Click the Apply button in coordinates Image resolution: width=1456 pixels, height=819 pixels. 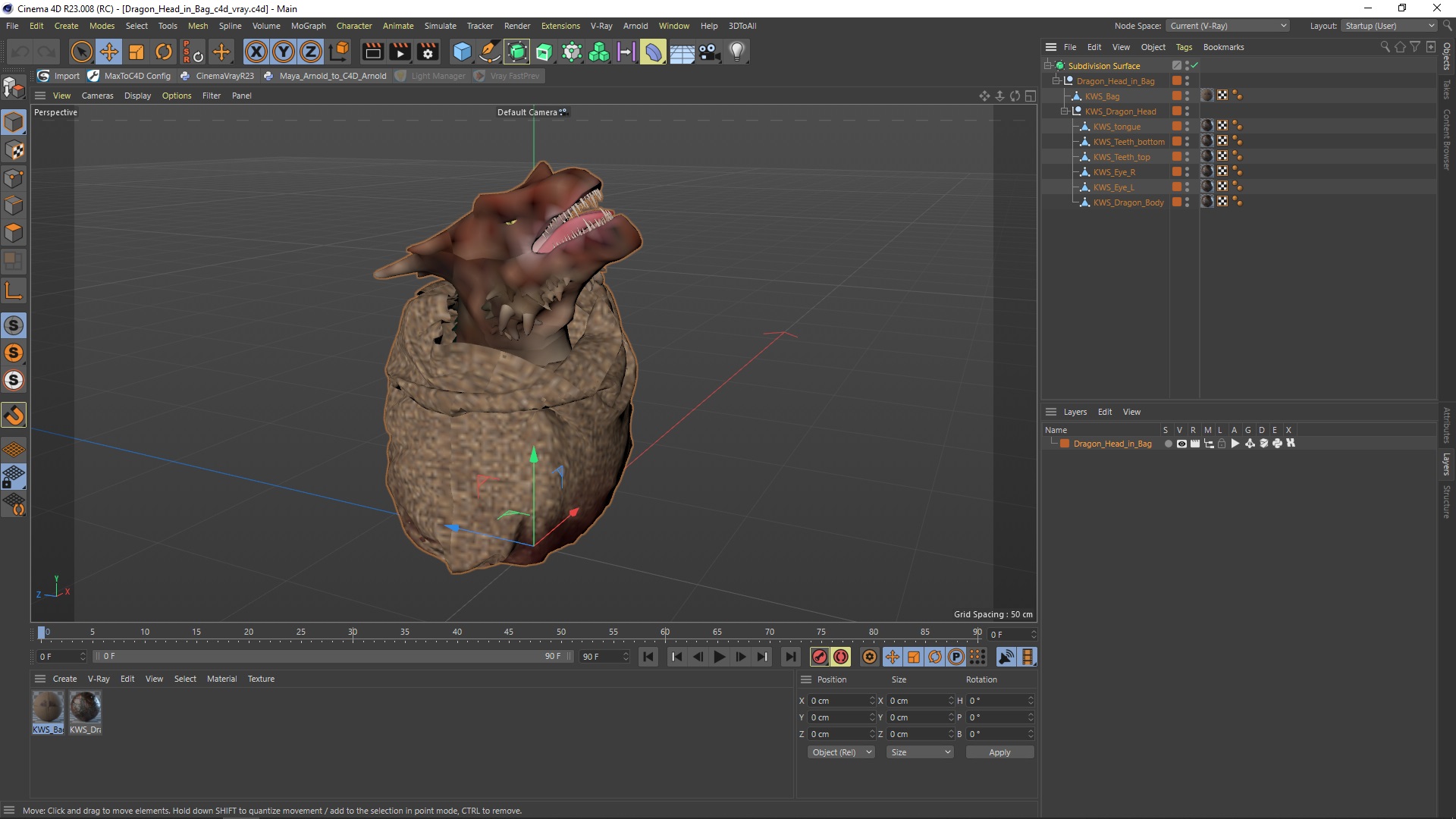(999, 752)
